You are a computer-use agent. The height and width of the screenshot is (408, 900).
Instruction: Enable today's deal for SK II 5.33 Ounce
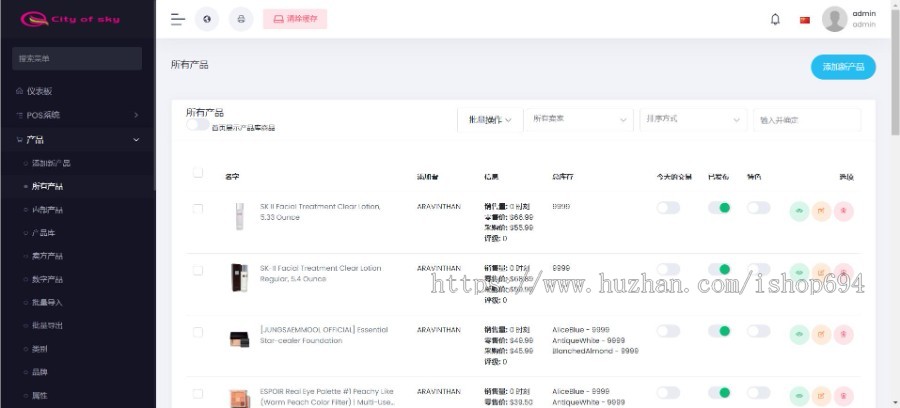click(x=669, y=208)
